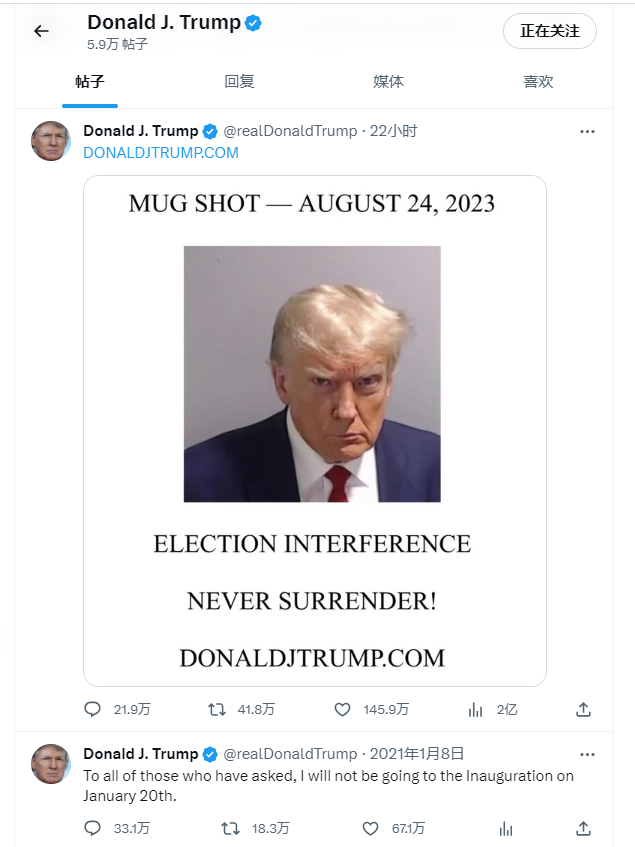Open the DONALDJTRUMP.COM link in the post
The height and width of the screenshot is (847, 635).
161,153
